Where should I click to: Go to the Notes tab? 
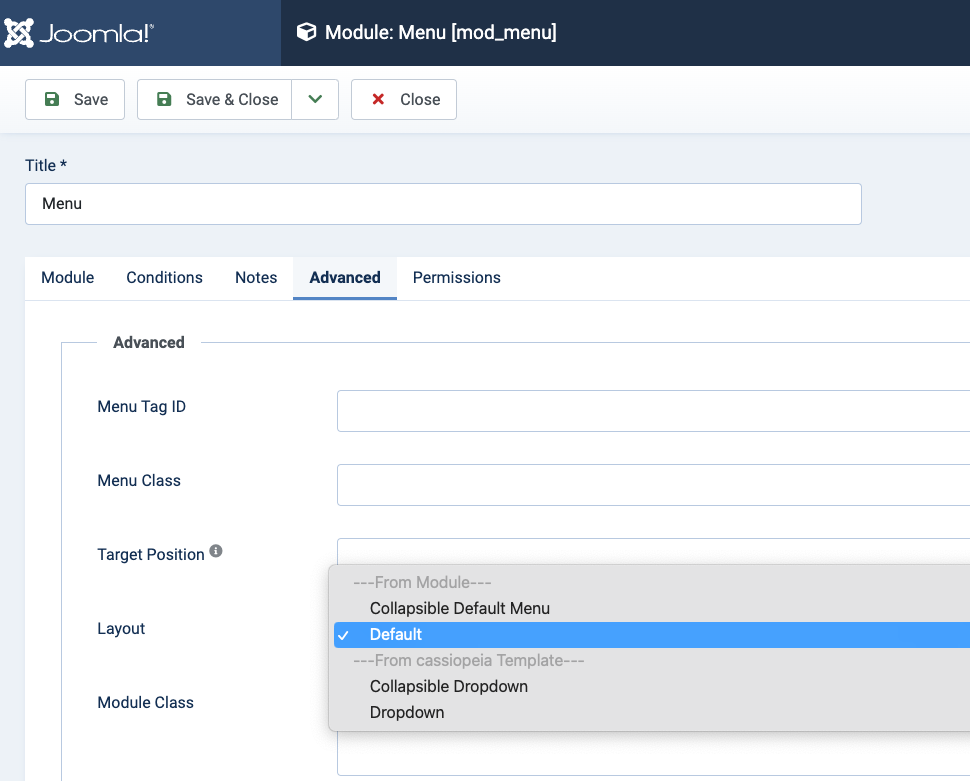tap(256, 278)
